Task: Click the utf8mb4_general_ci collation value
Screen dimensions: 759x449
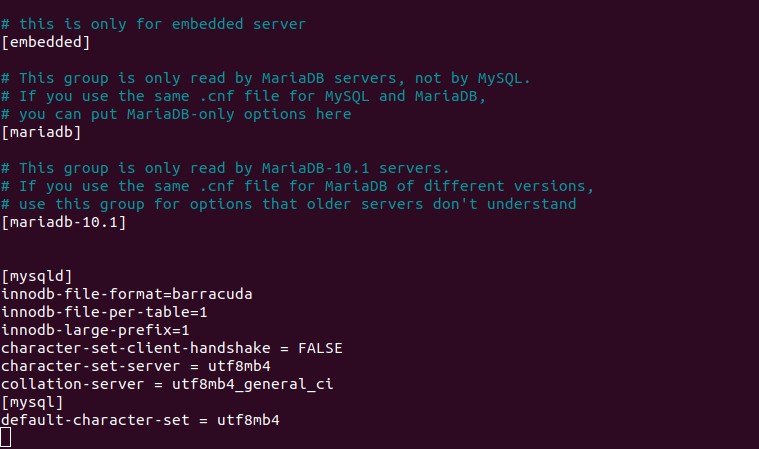Action: point(252,384)
